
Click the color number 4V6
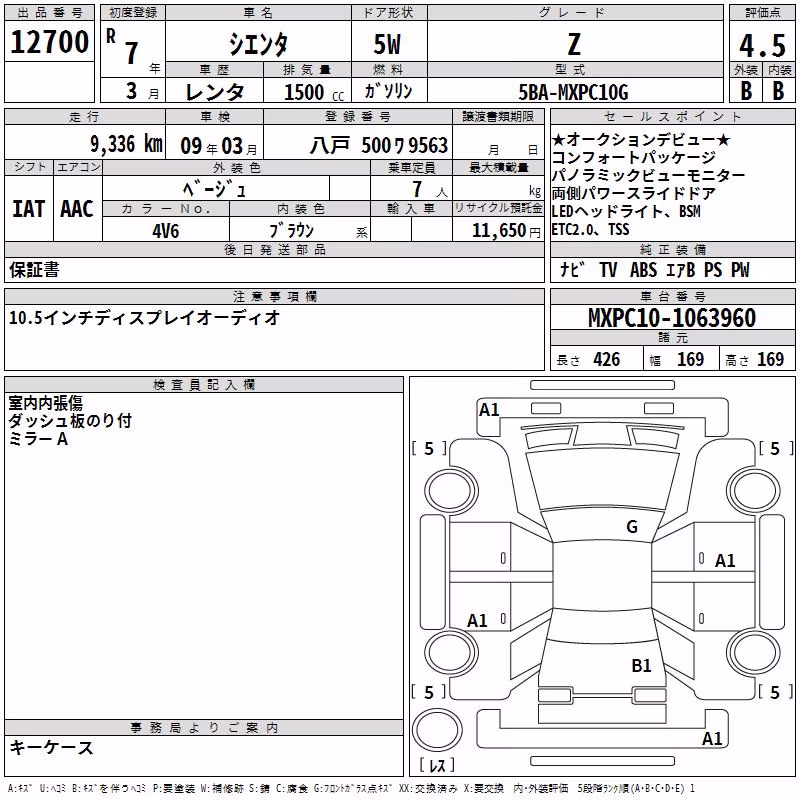point(165,231)
